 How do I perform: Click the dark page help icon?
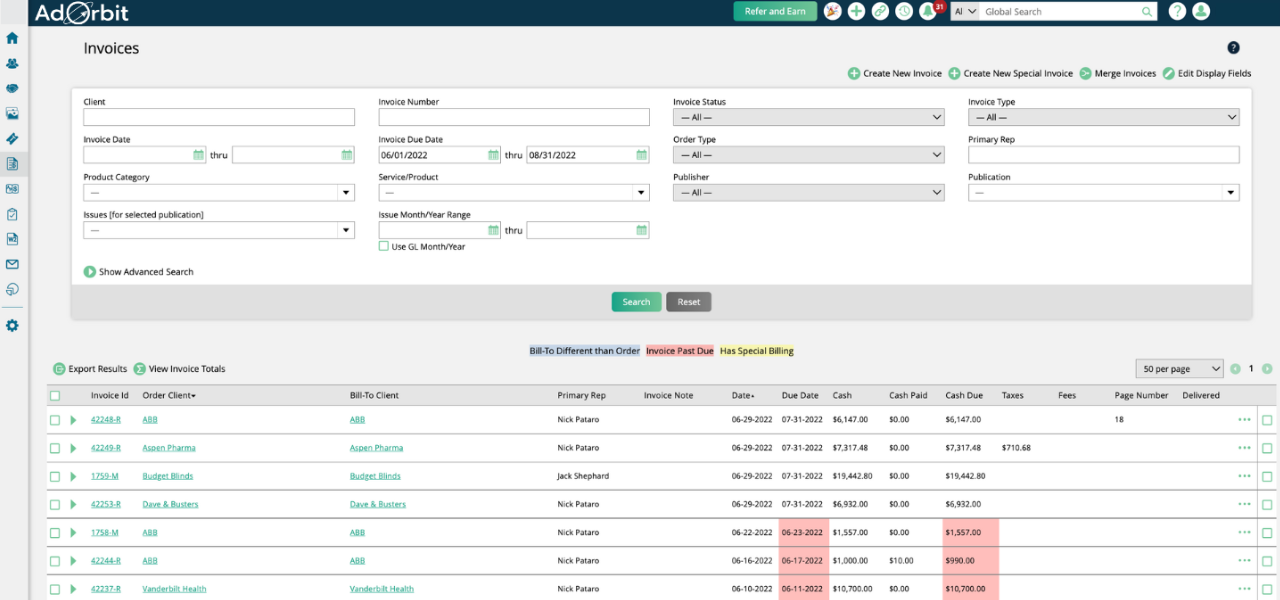click(1233, 48)
